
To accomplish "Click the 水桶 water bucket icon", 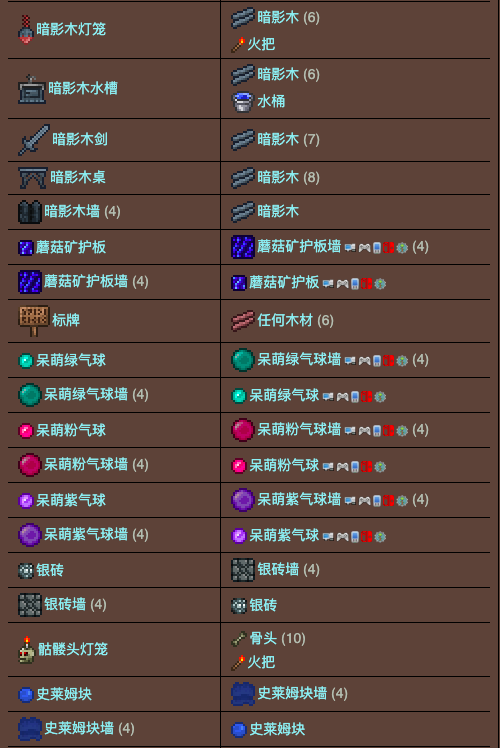I will click(x=242, y=102).
